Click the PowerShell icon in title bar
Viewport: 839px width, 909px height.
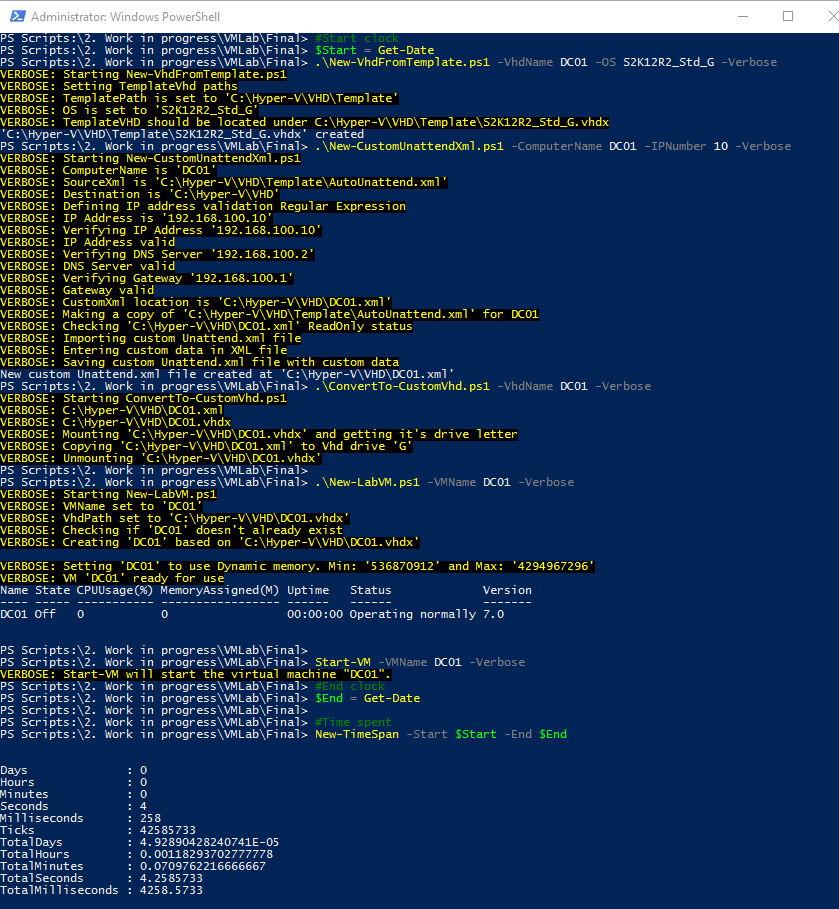(x=17, y=16)
